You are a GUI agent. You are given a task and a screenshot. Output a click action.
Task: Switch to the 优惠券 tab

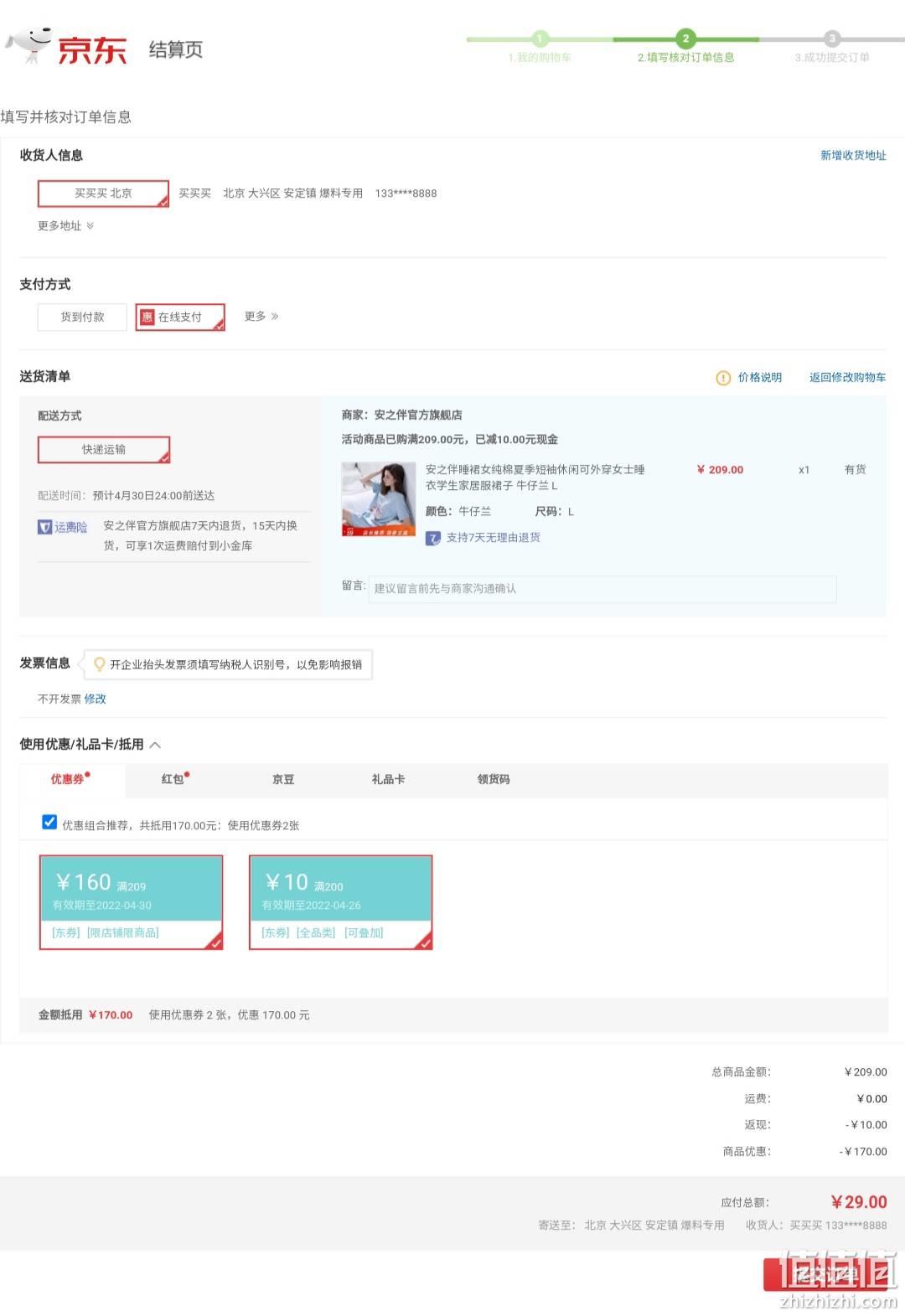click(x=70, y=779)
